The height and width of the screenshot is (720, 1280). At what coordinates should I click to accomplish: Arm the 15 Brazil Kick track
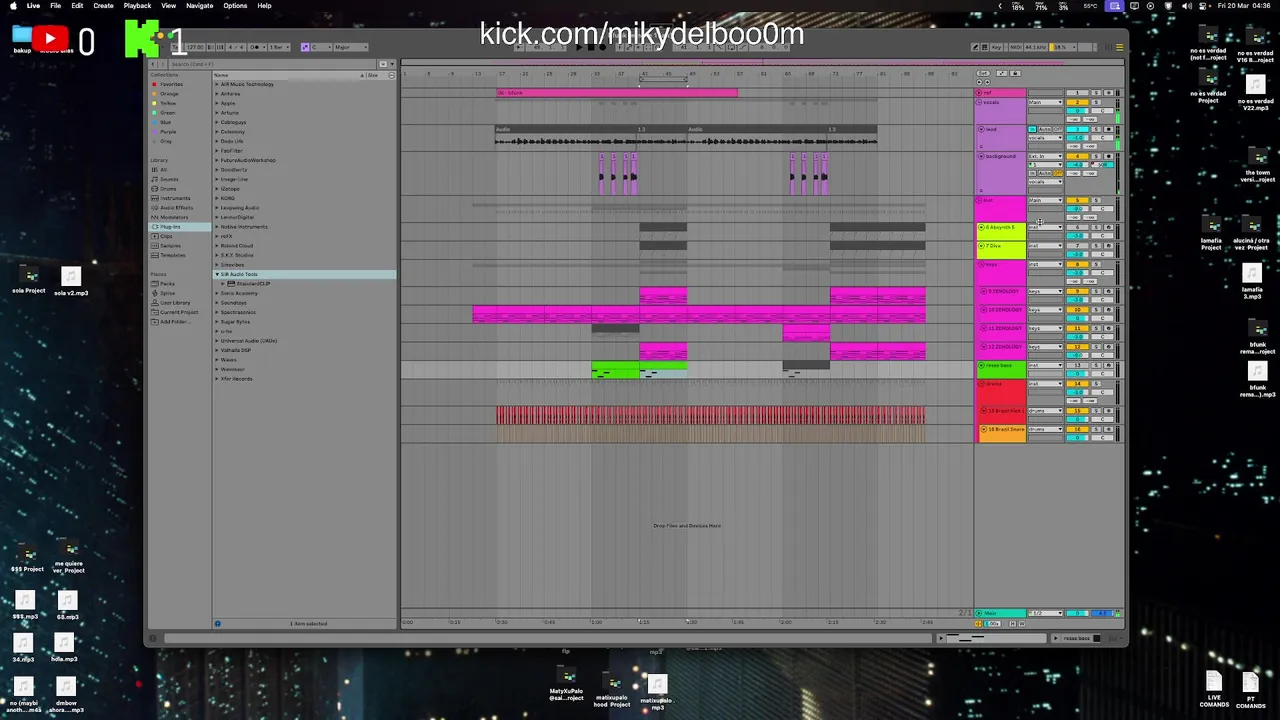(x=1108, y=411)
